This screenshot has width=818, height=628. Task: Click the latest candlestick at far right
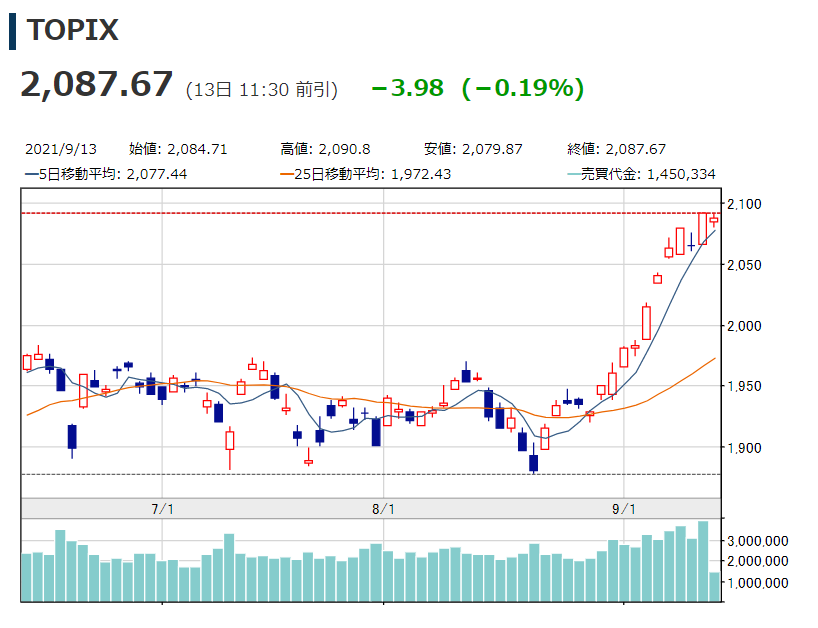coord(714,220)
